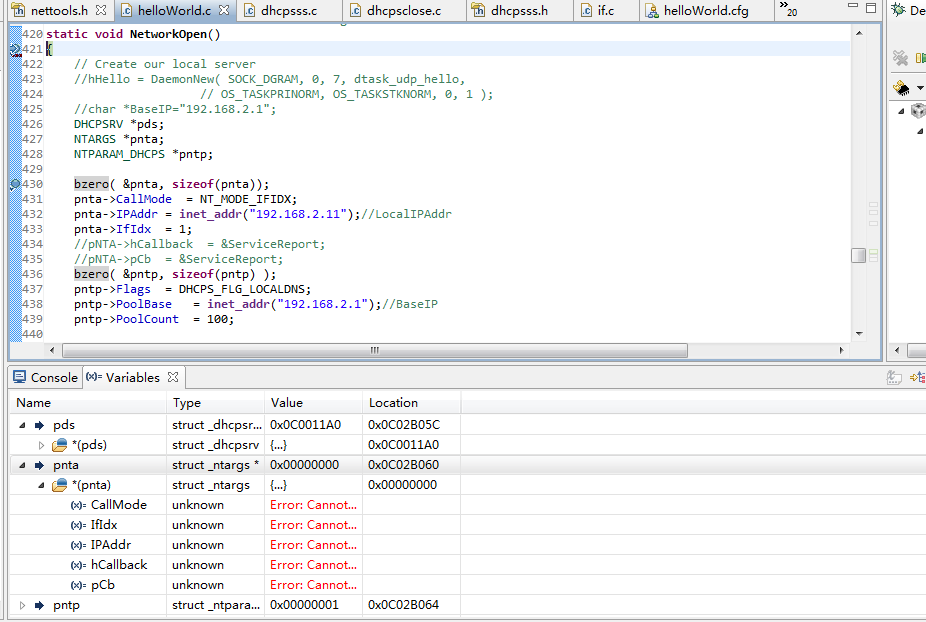926x622 pixels.
Task: Open the dhcpsss.c editor tab
Action: tap(289, 11)
